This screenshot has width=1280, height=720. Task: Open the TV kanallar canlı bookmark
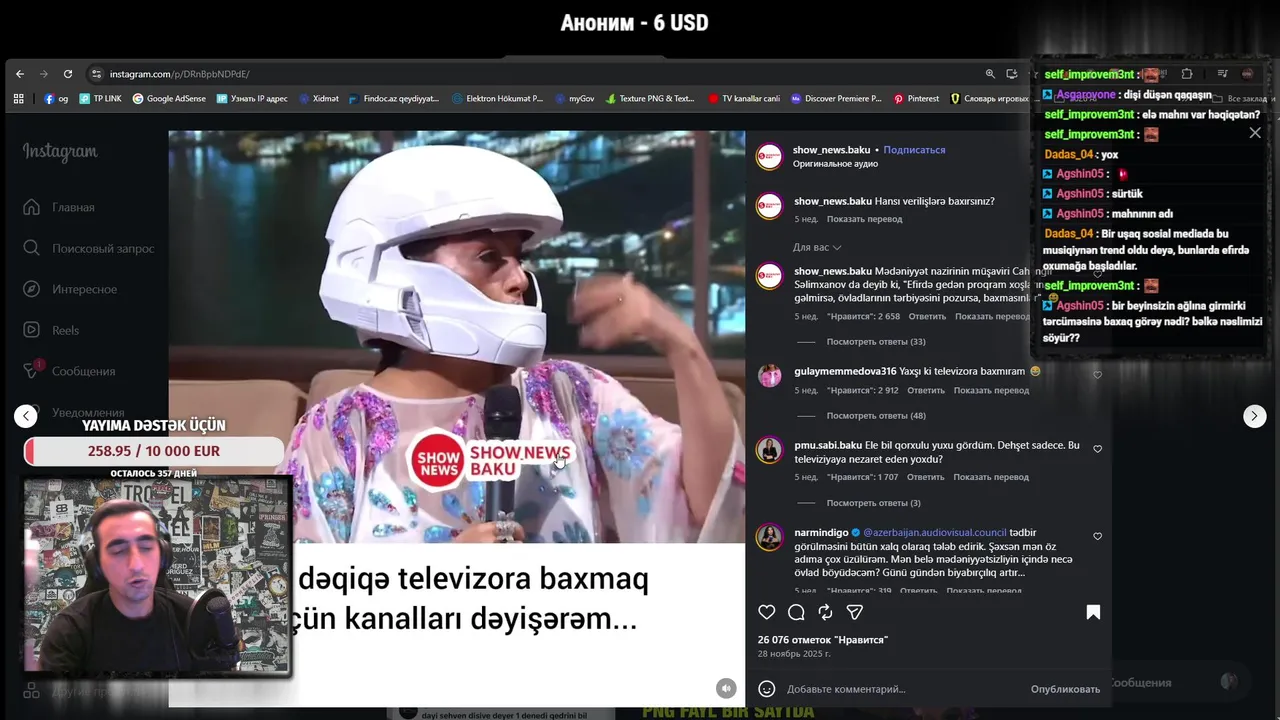[744, 99]
